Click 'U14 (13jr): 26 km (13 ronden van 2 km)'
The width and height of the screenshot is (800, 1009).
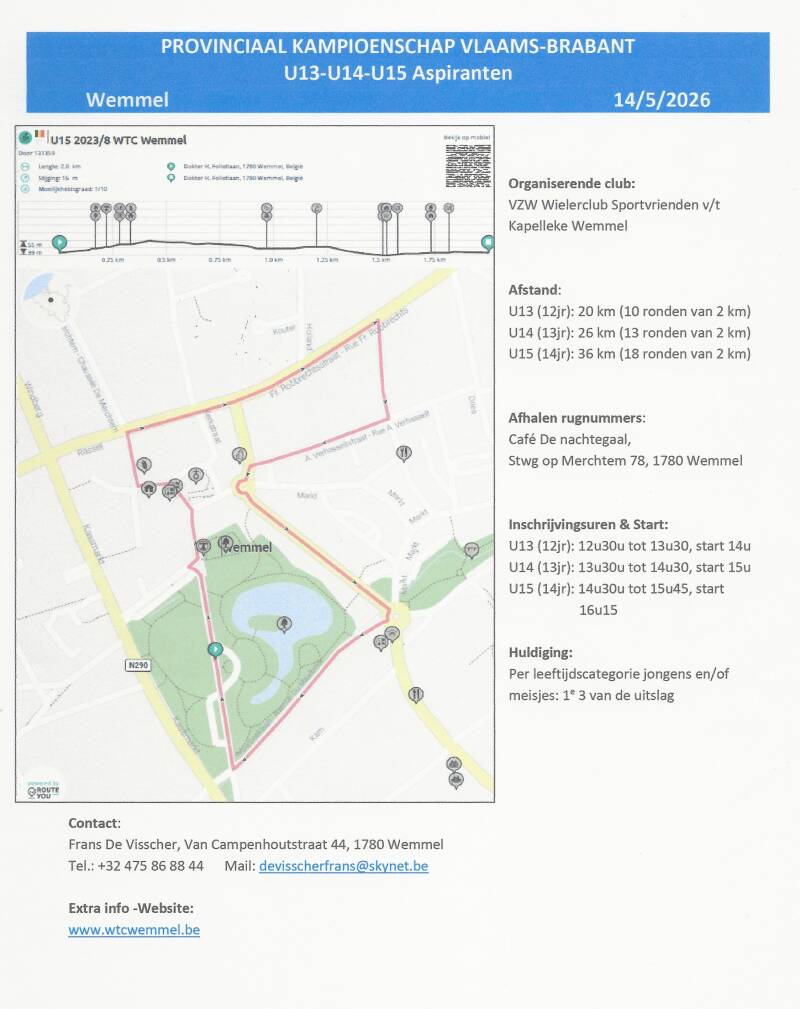[x=629, y=333]
